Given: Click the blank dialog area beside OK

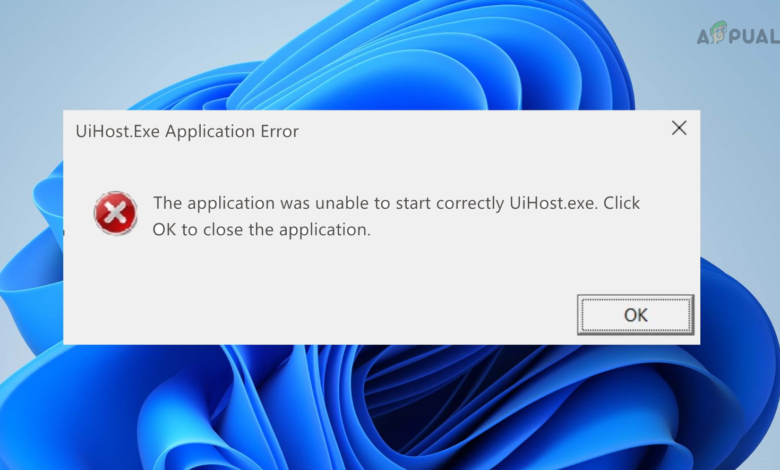Looking at the screenshot, I should pos(318,315).
